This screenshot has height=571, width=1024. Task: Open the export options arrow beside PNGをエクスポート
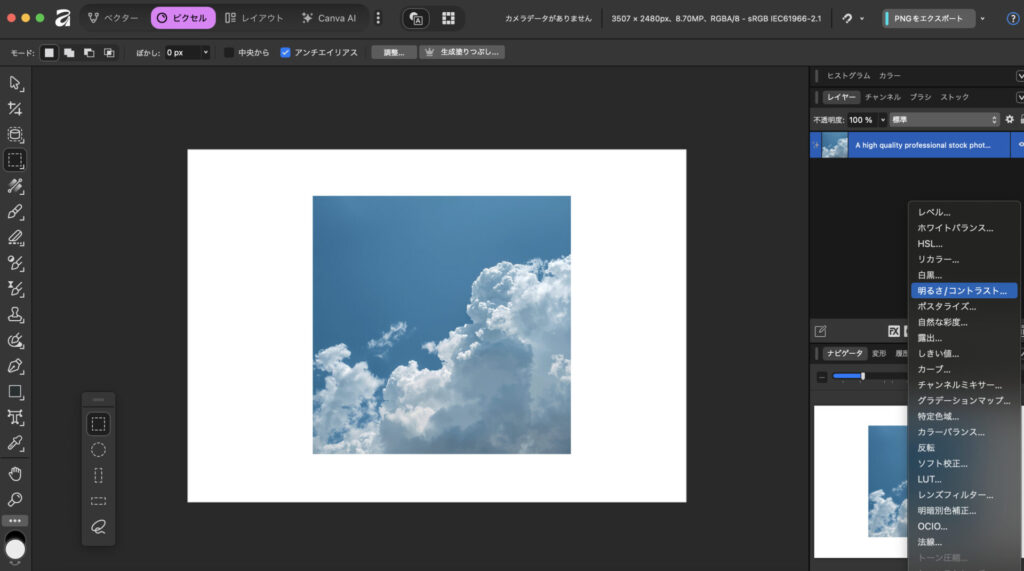coord(982,18)
